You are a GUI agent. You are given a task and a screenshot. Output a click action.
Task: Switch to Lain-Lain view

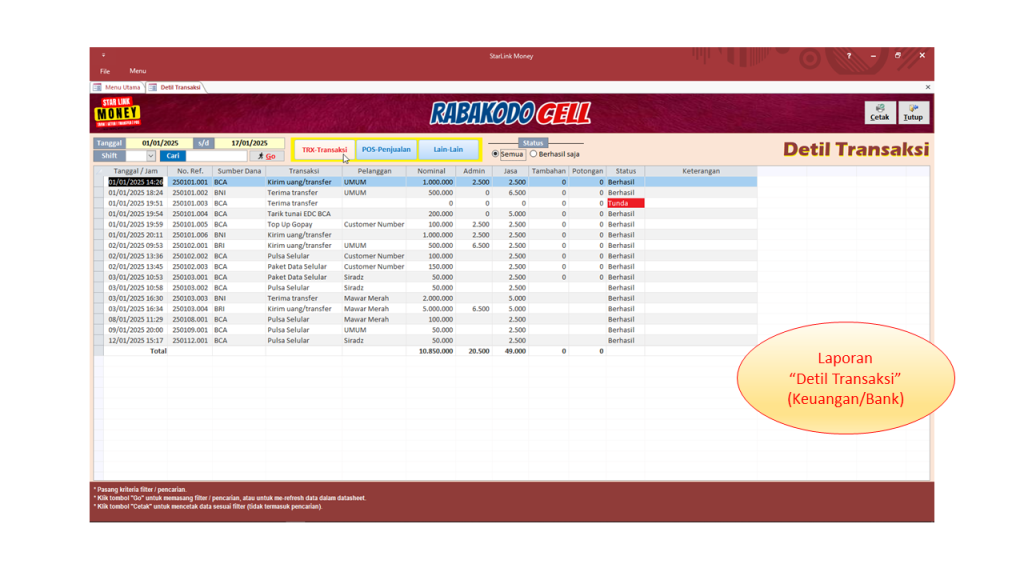point(448,150)
